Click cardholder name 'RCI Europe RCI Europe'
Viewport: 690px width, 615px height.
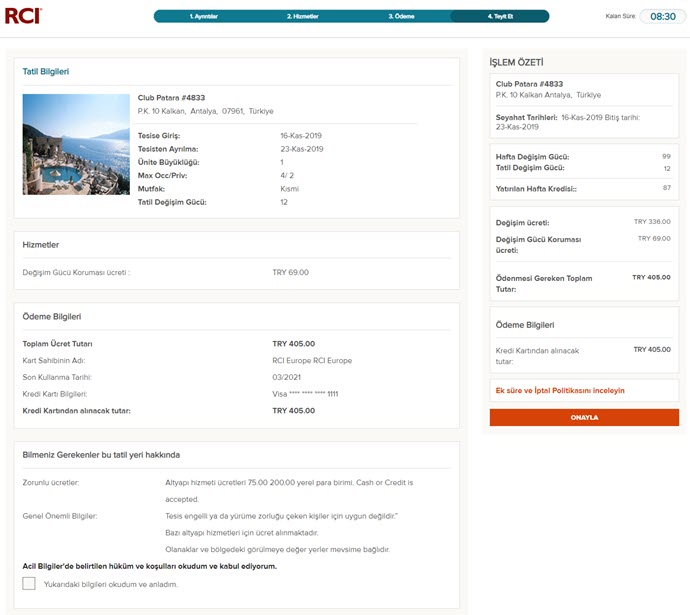point(312,360)
